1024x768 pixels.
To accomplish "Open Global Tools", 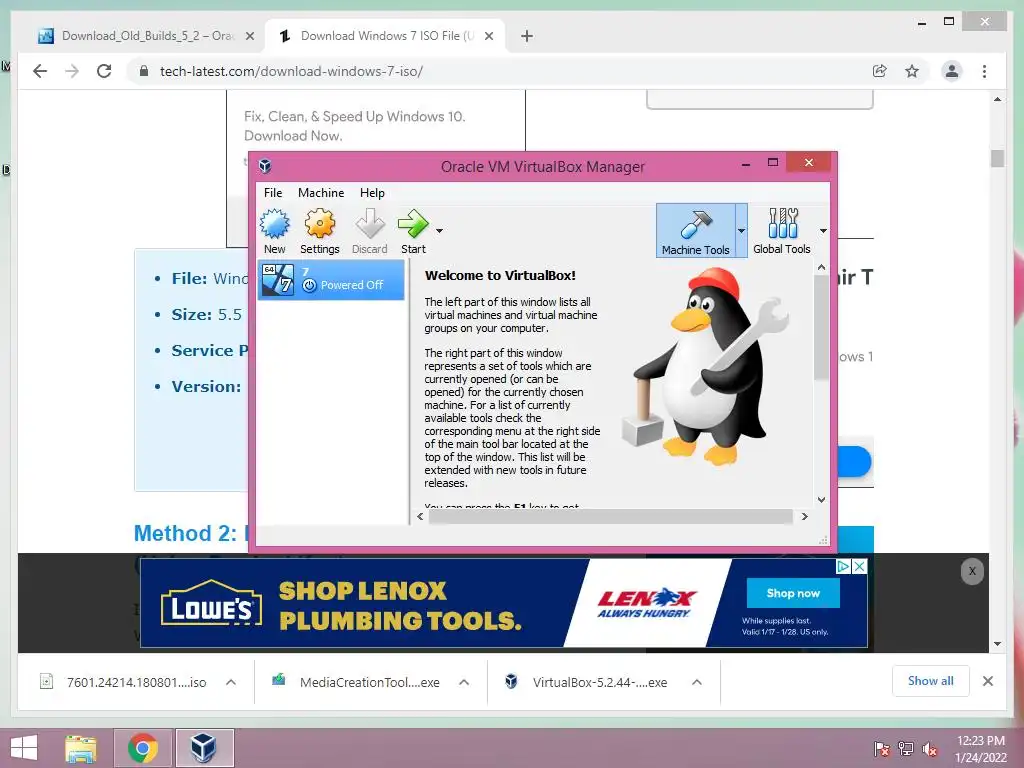I will pyautogui.click(x=782, y=231).
